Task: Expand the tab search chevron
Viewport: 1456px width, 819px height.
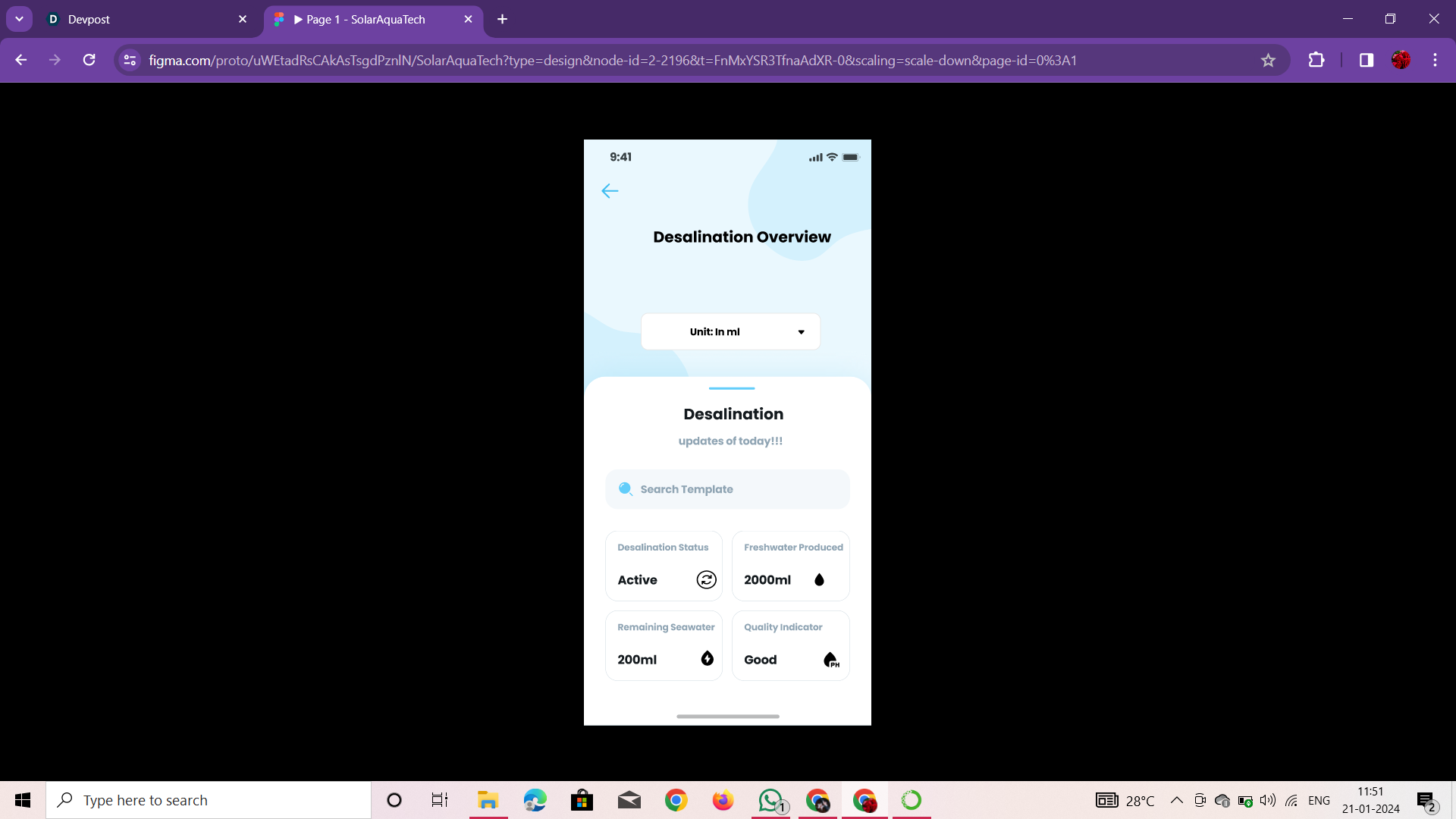Action: pyautogui.click(x=19, y=19)
